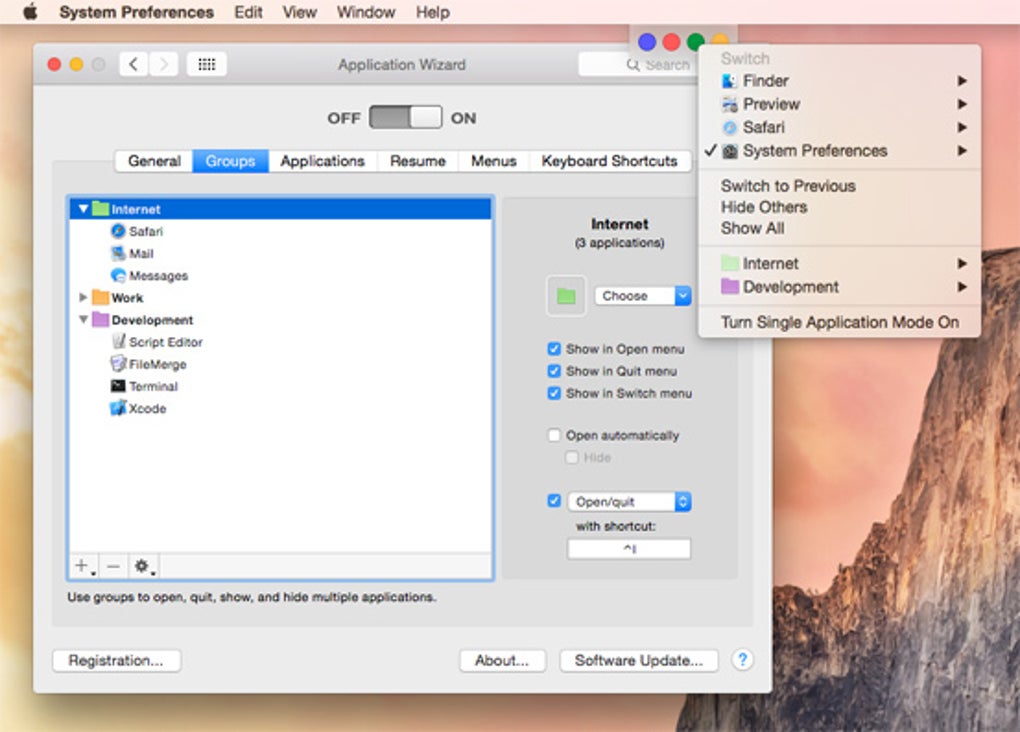Click the Terminal icon in tree

coord(118,386)
